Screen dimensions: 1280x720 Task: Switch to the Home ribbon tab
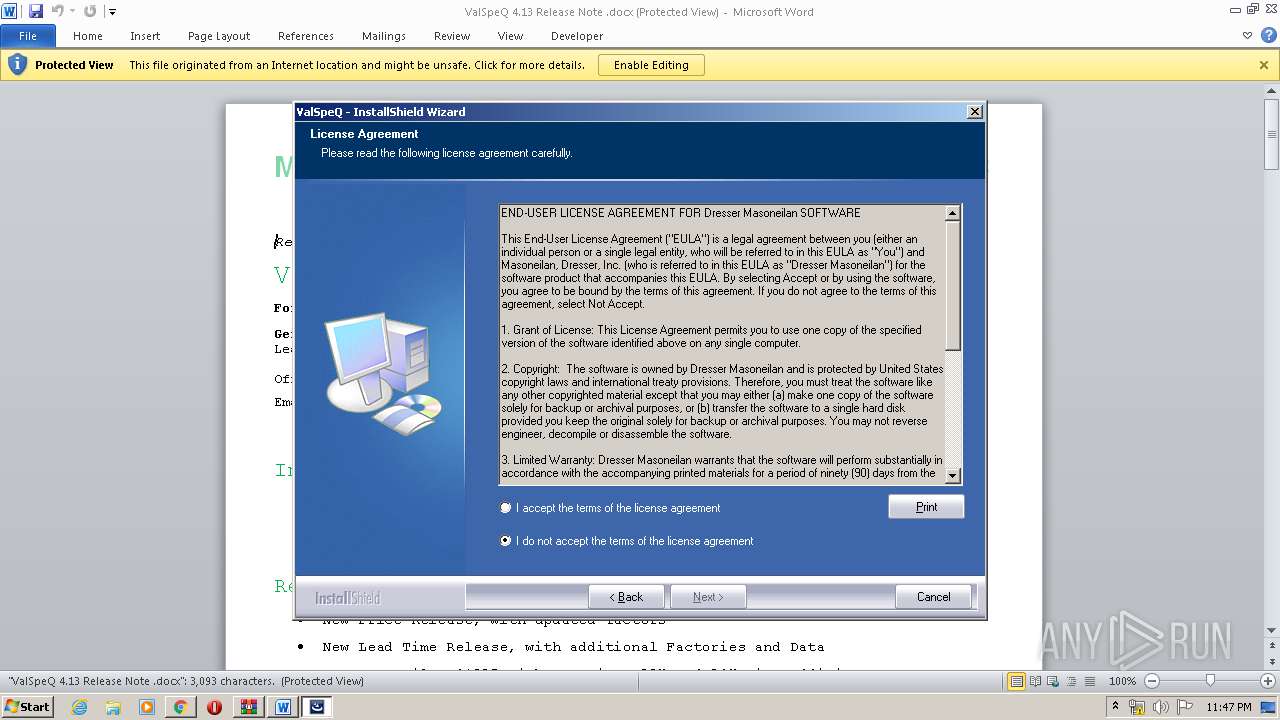pos(88,36)
